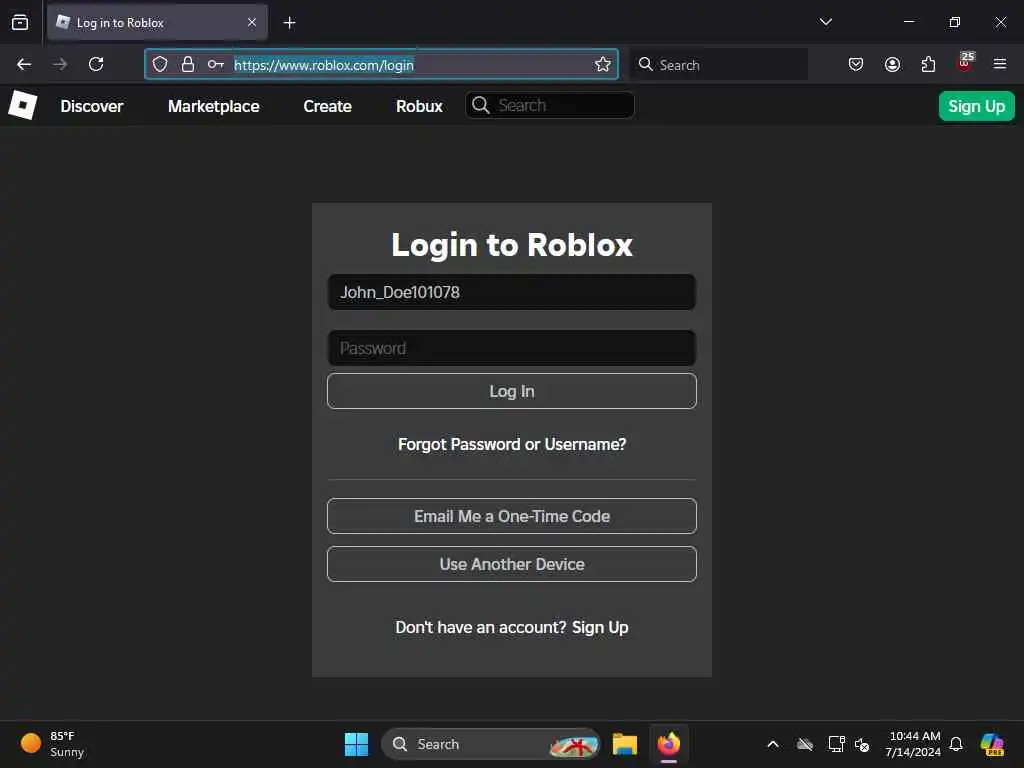Screen dimensions: 1024x768
Task: Open Forgot Password or Username link
Action: [512, 444]
